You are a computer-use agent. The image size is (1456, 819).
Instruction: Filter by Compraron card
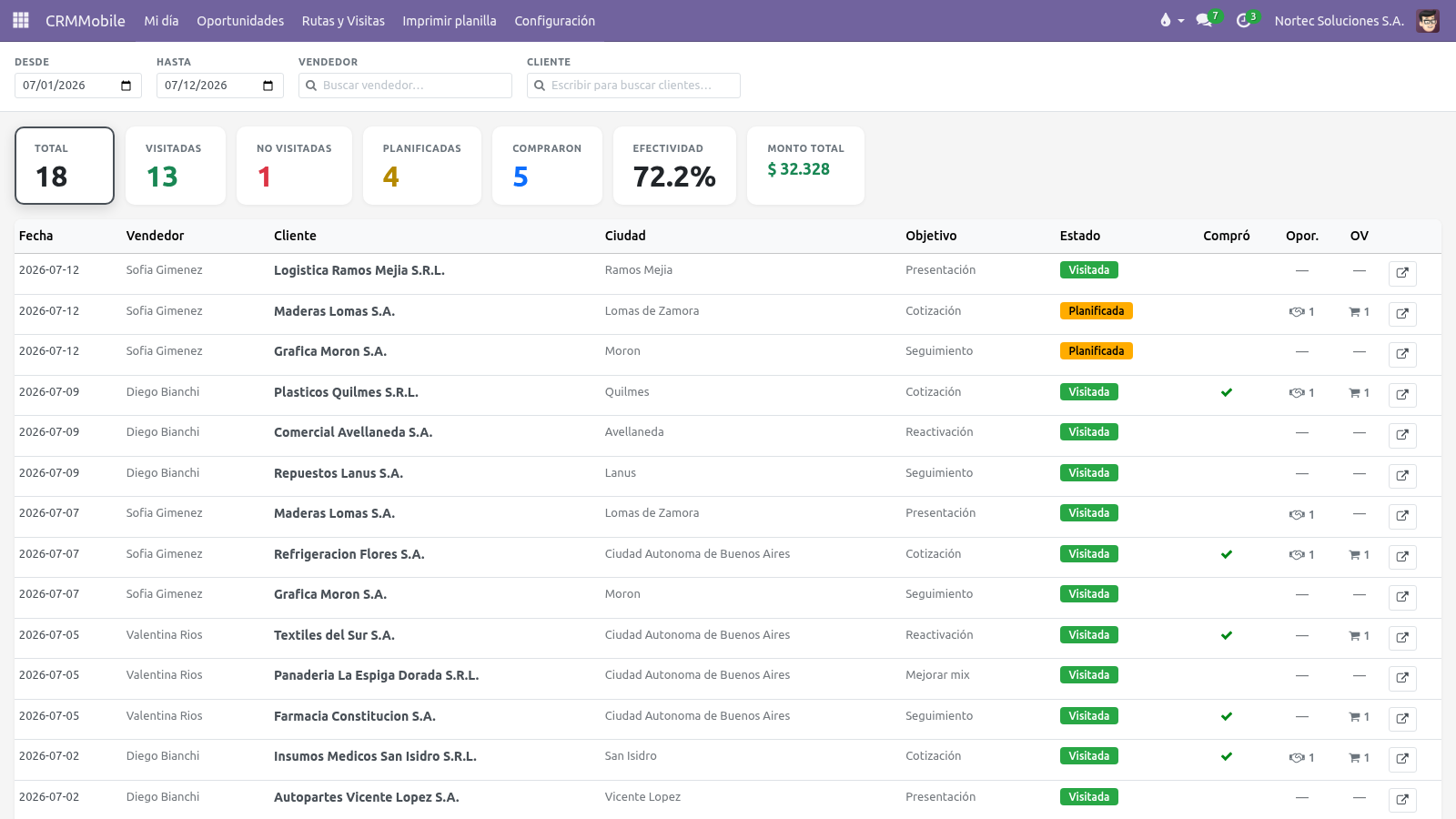click(547, 166)
